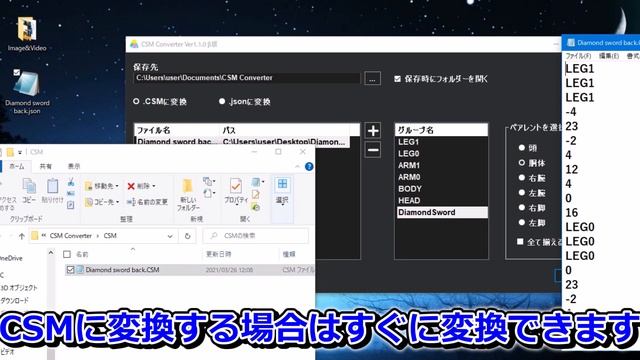Choose the 右脚 (right leg) parent radio

coord(522,208)
